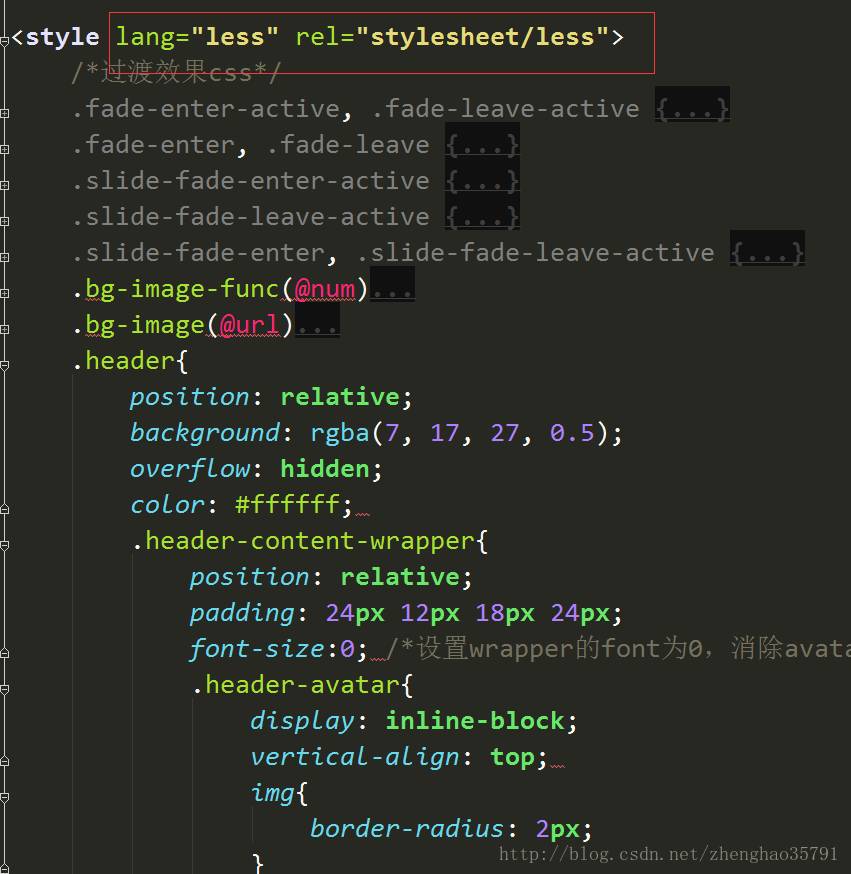Click the '@url' parameter

249,326
